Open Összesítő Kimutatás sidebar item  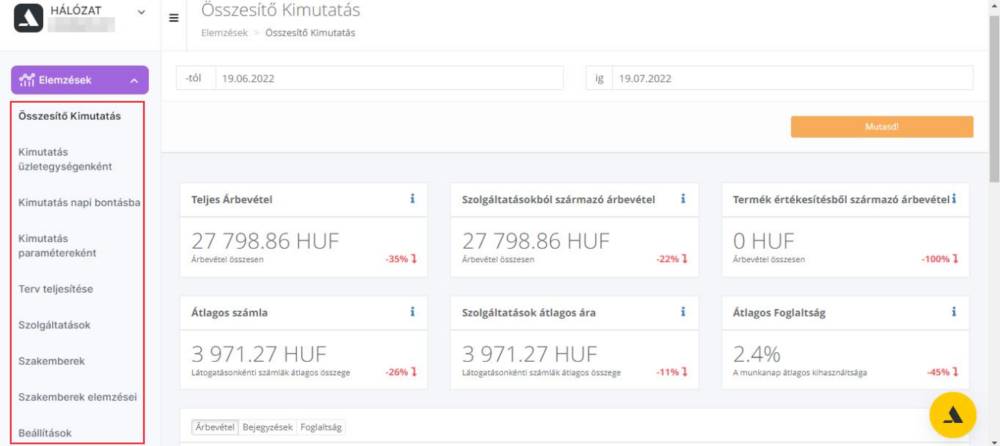(70, 116)
